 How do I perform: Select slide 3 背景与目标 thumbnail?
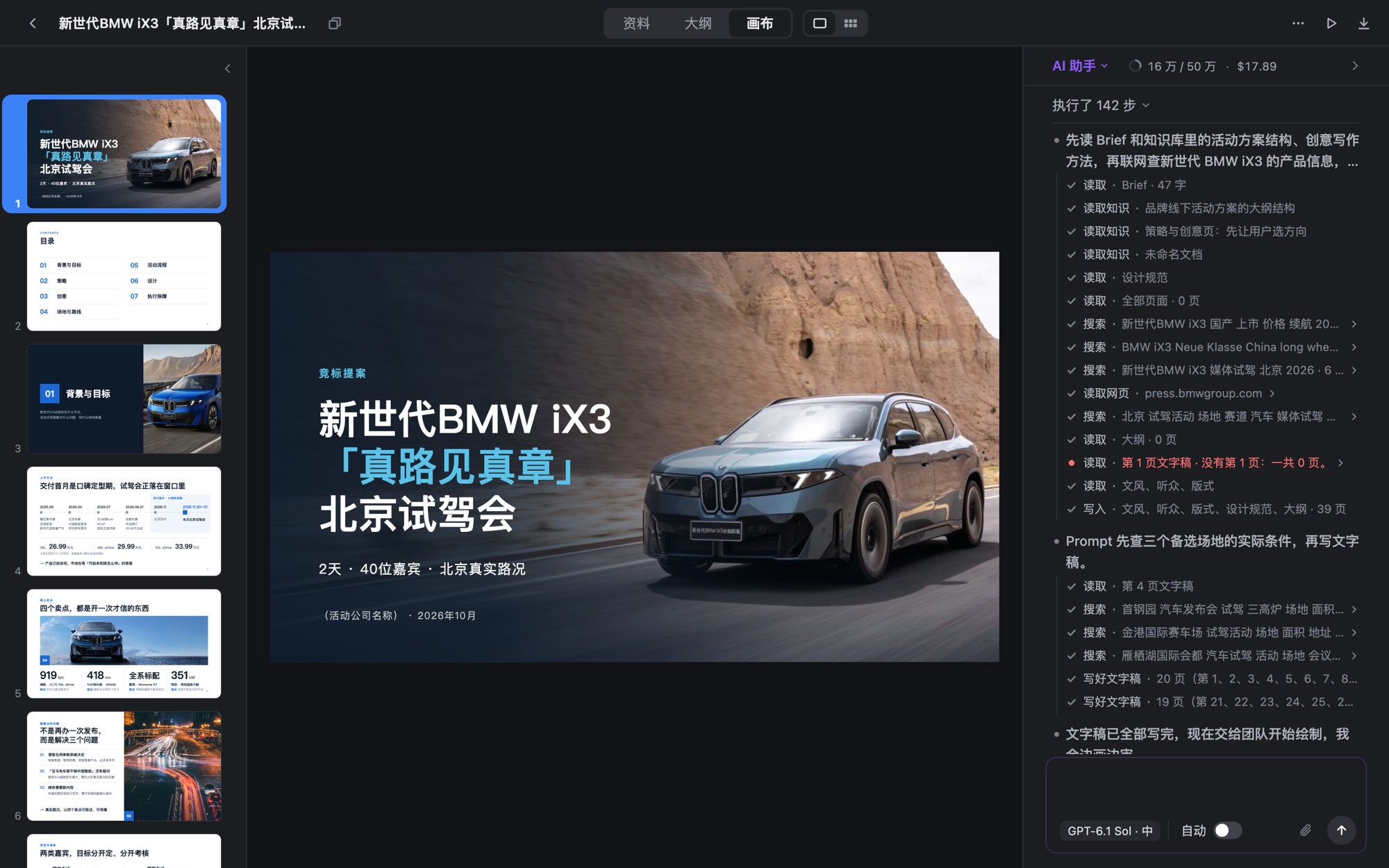tap(124, 399)
